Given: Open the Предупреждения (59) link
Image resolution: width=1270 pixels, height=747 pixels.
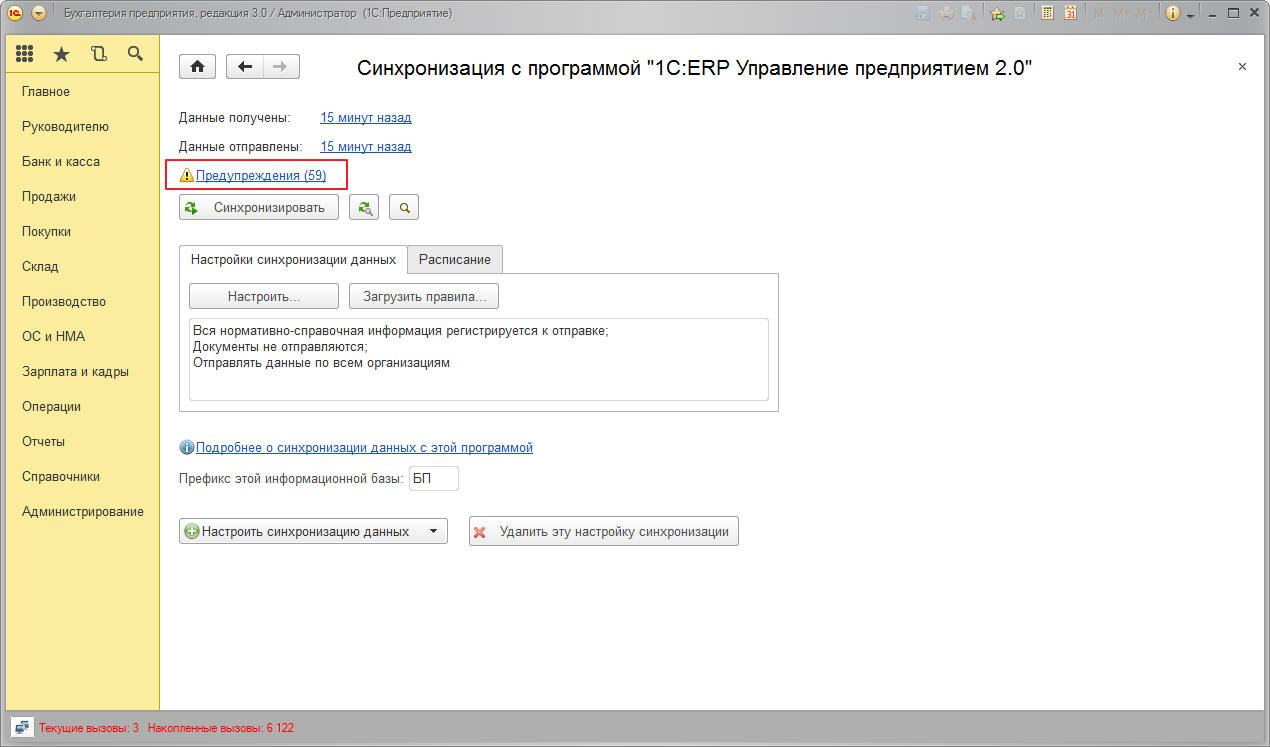Looking at the screenshot, I should (x=260, y=176).
